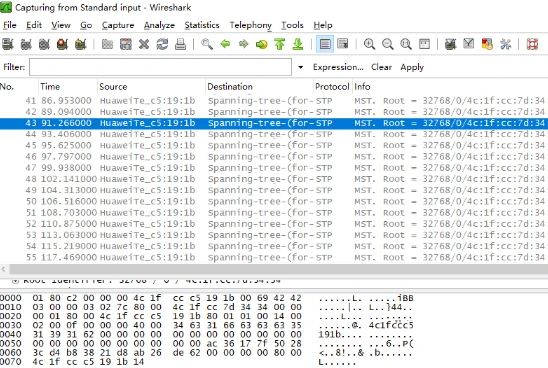
Task: Open capture options toolbar icon
Action: point(26,44)
